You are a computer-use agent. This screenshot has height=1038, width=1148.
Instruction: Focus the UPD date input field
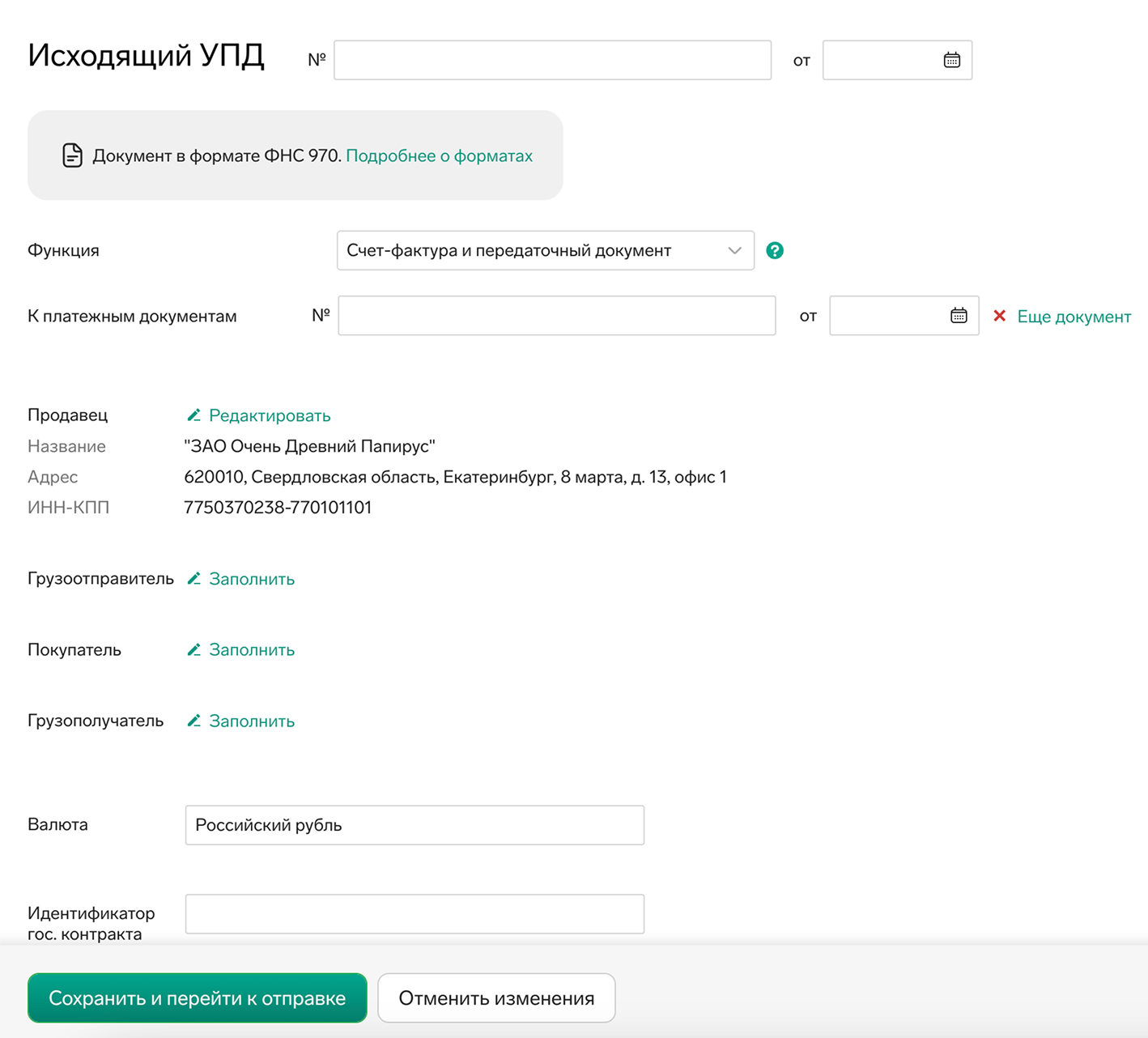pyautogui.click(x=897, y=60)
